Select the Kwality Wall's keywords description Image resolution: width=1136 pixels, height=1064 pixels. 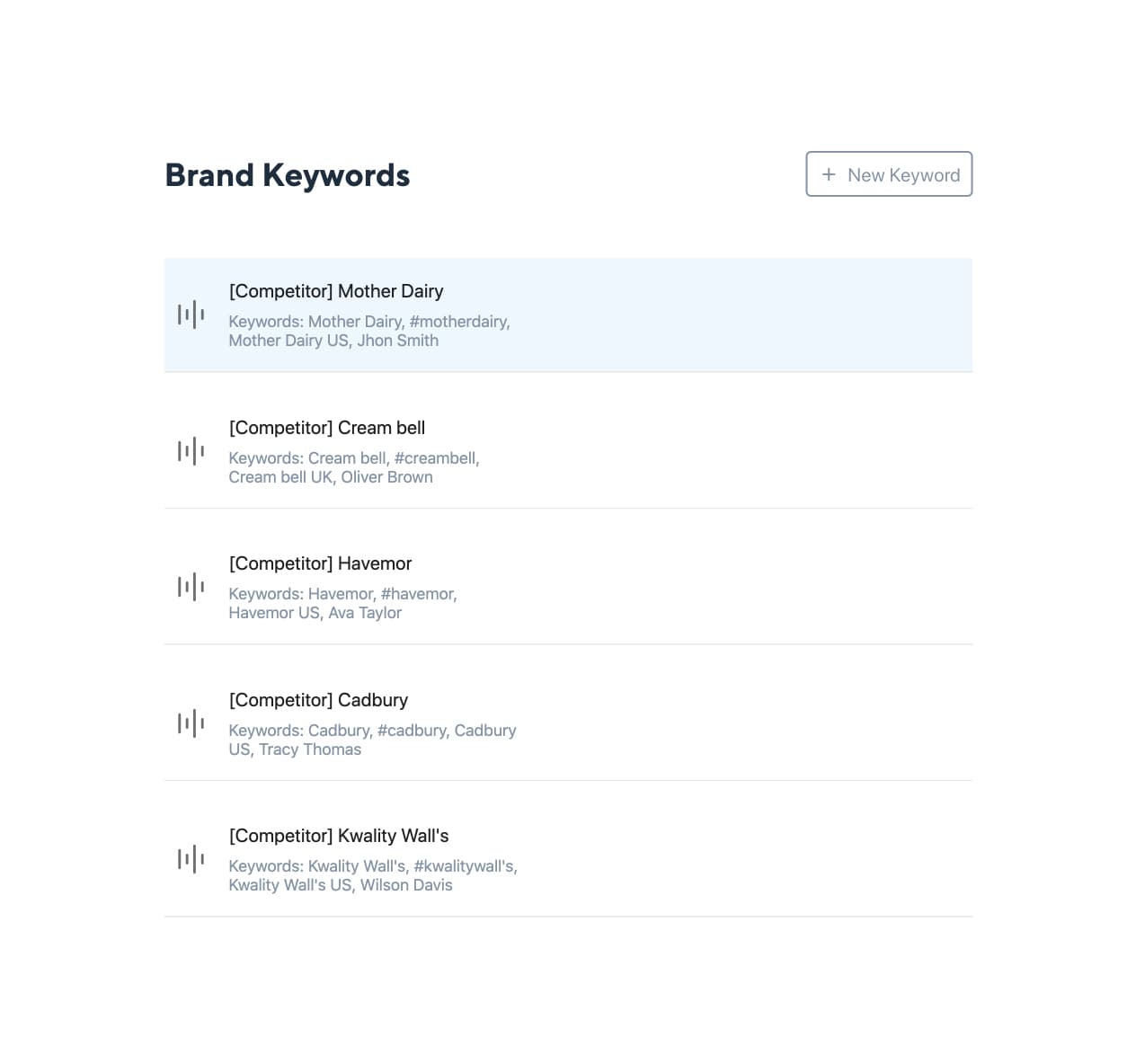[x=372, y=875]
